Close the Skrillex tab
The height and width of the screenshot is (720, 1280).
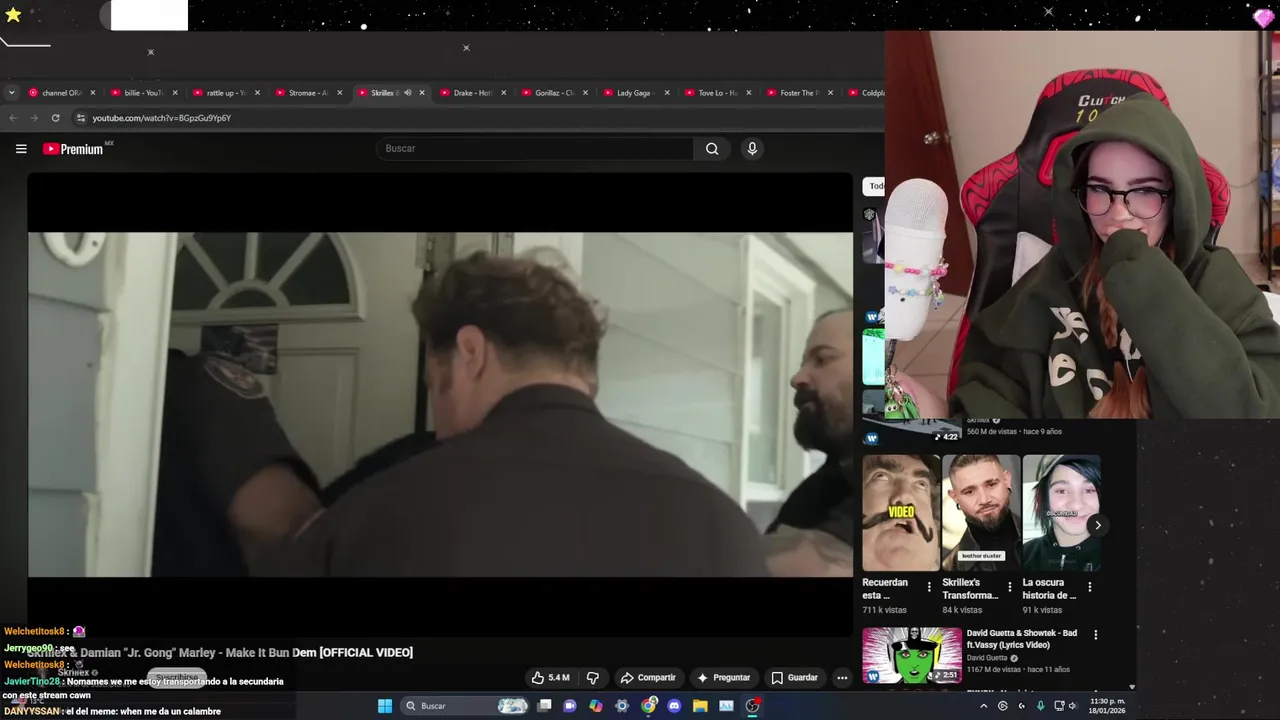pyautogui.click(x=421, y=93)
